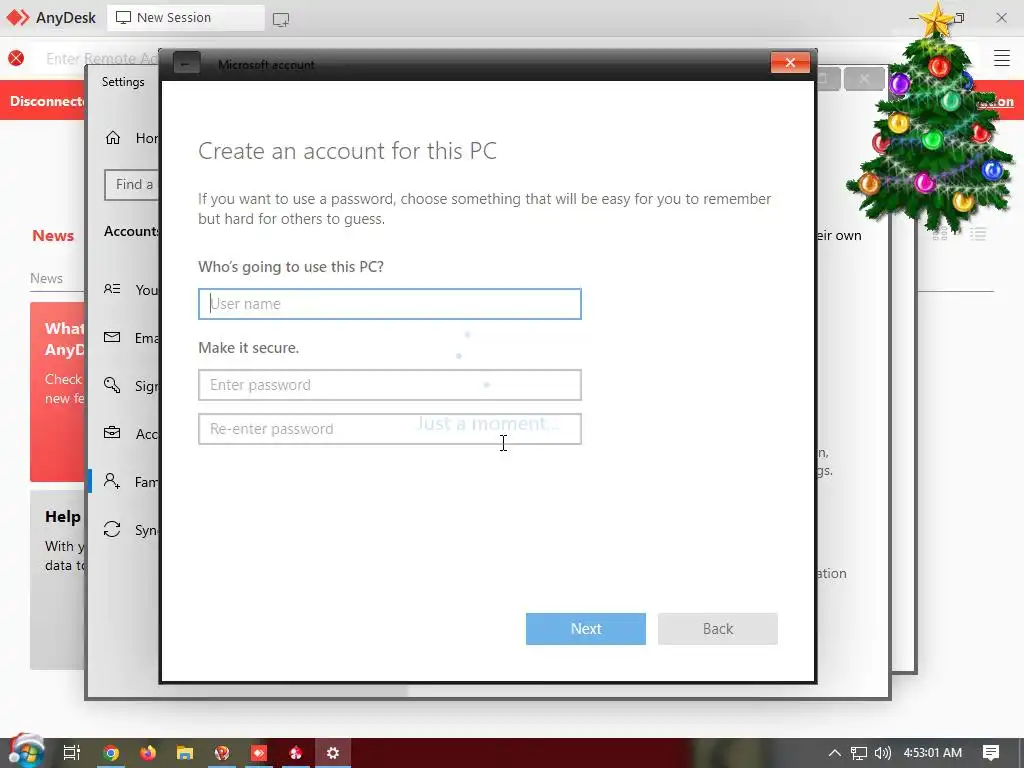This screenshot has height=768, width=1024.
Task: Click the Next button
Action: pyautogui.click(x=586, y=628)
